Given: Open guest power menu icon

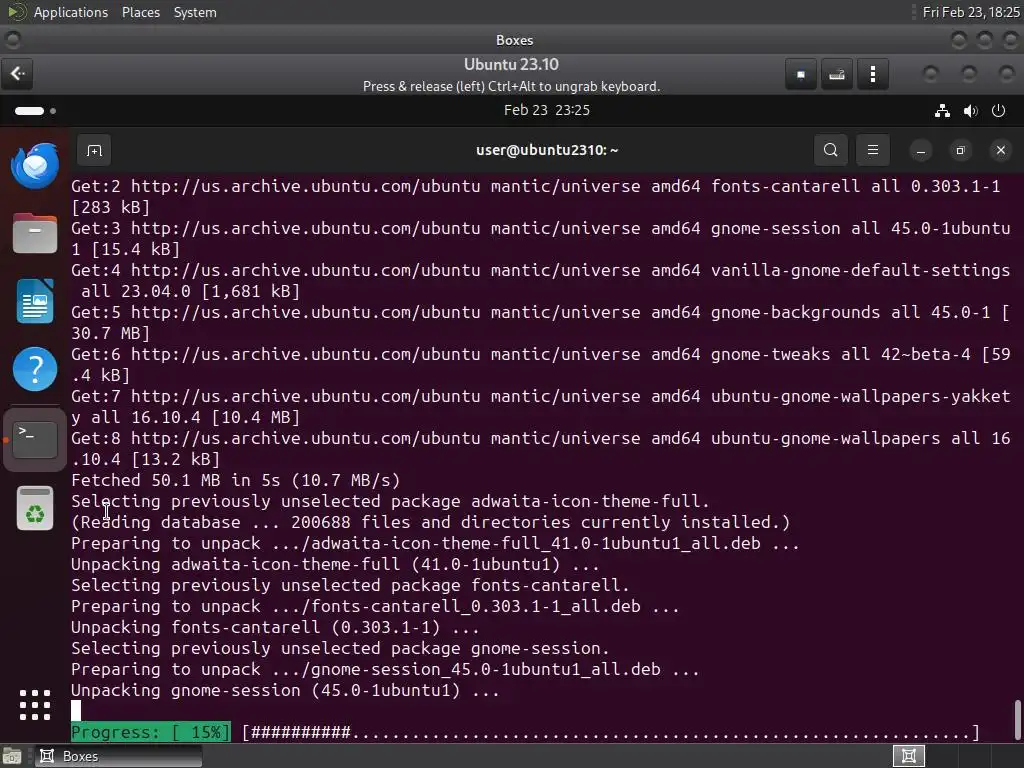Looking at the screenshot, I should (x=999, y=110).
